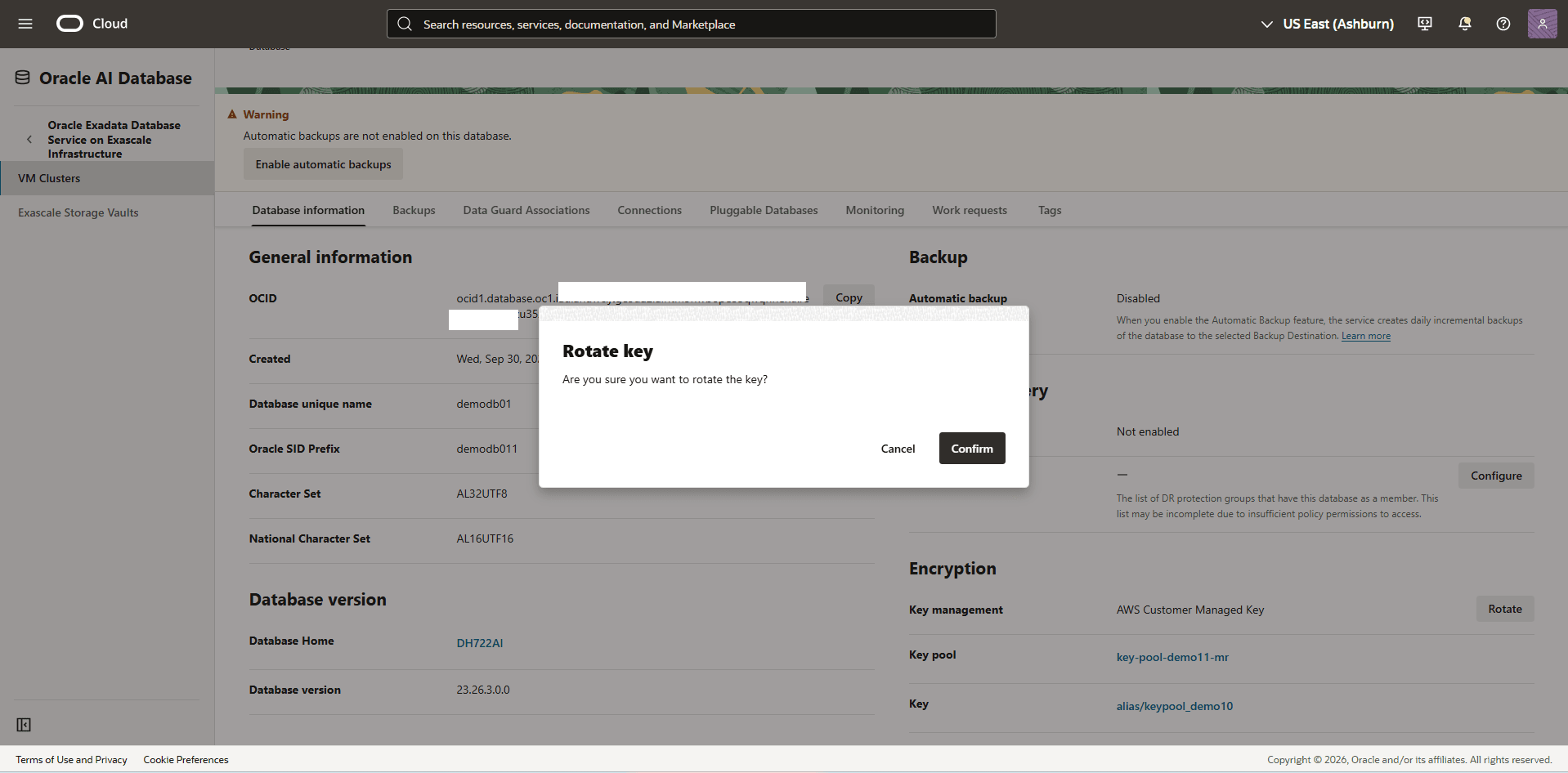
Task: Open the alias/keypool_demo10 key link
Action: click(x=1175, y=706)
